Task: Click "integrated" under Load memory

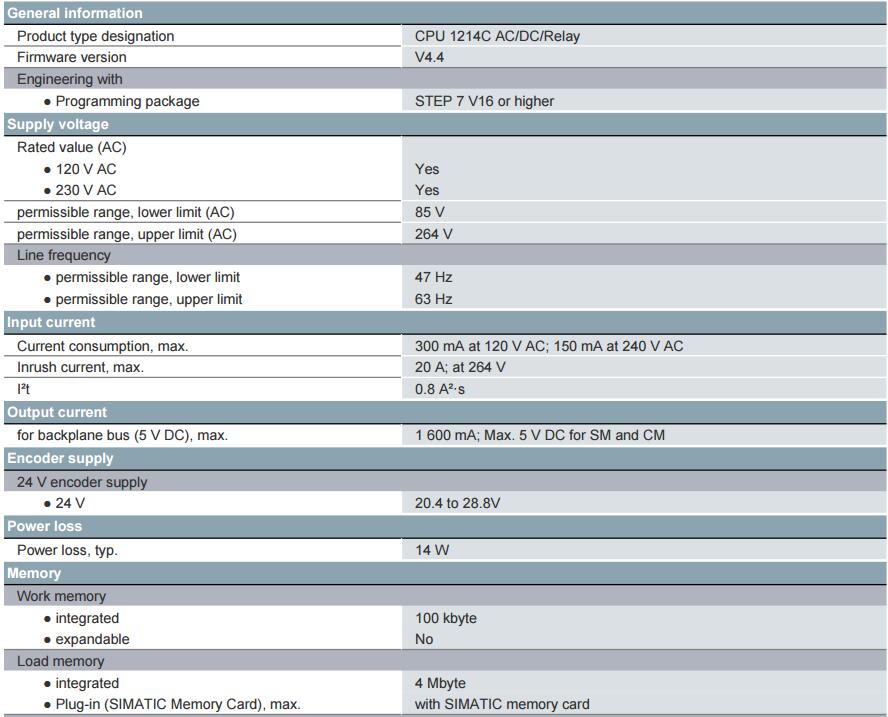Action: 87,684
